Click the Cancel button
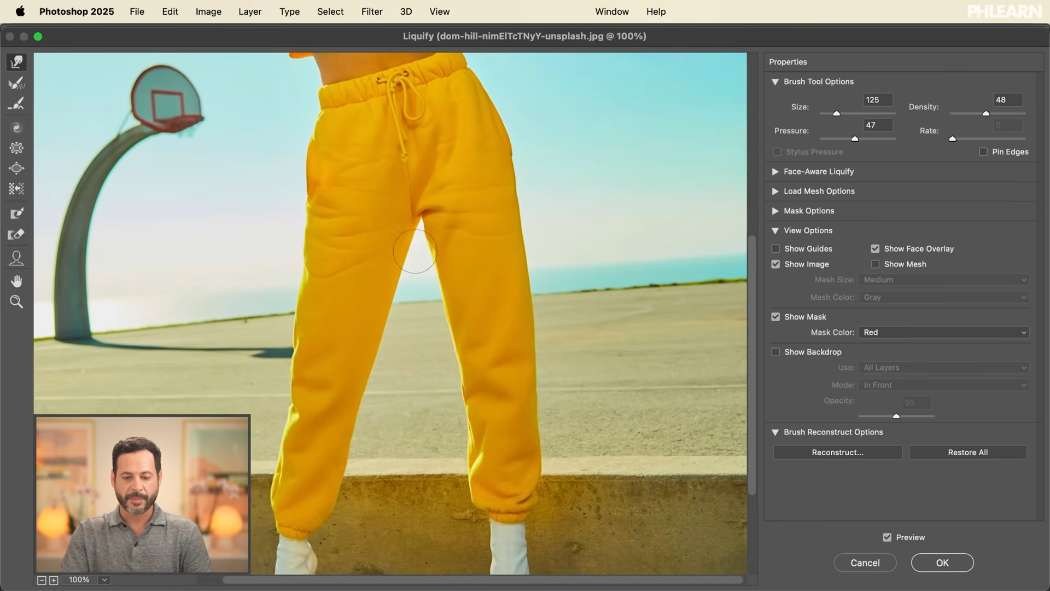 pos(865,563)
